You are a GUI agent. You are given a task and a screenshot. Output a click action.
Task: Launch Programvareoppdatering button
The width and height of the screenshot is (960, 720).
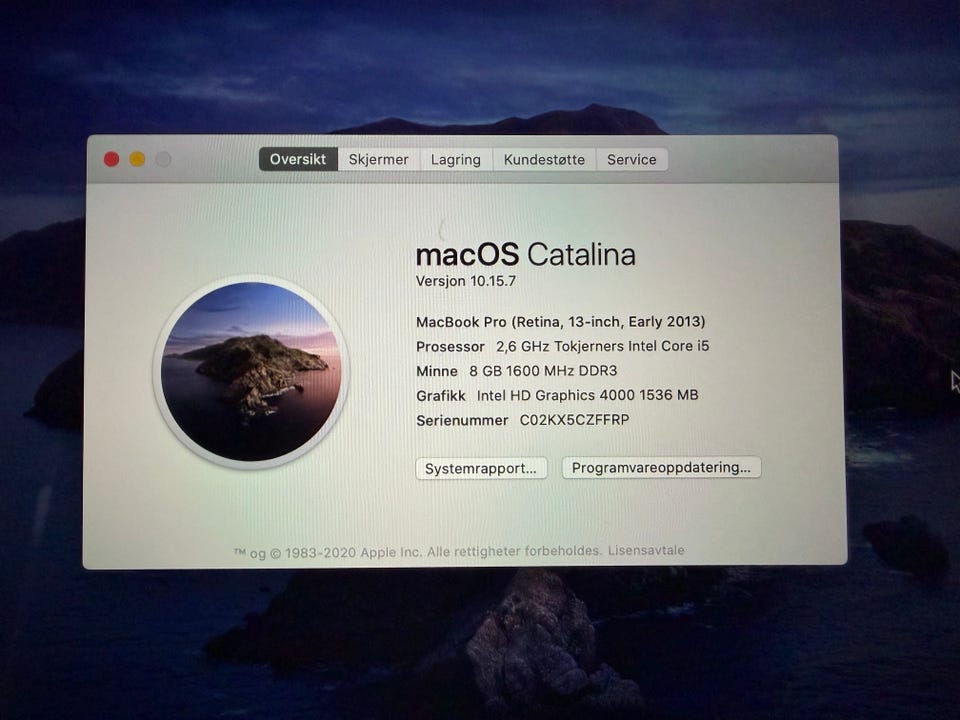click(x=661, y=467)
